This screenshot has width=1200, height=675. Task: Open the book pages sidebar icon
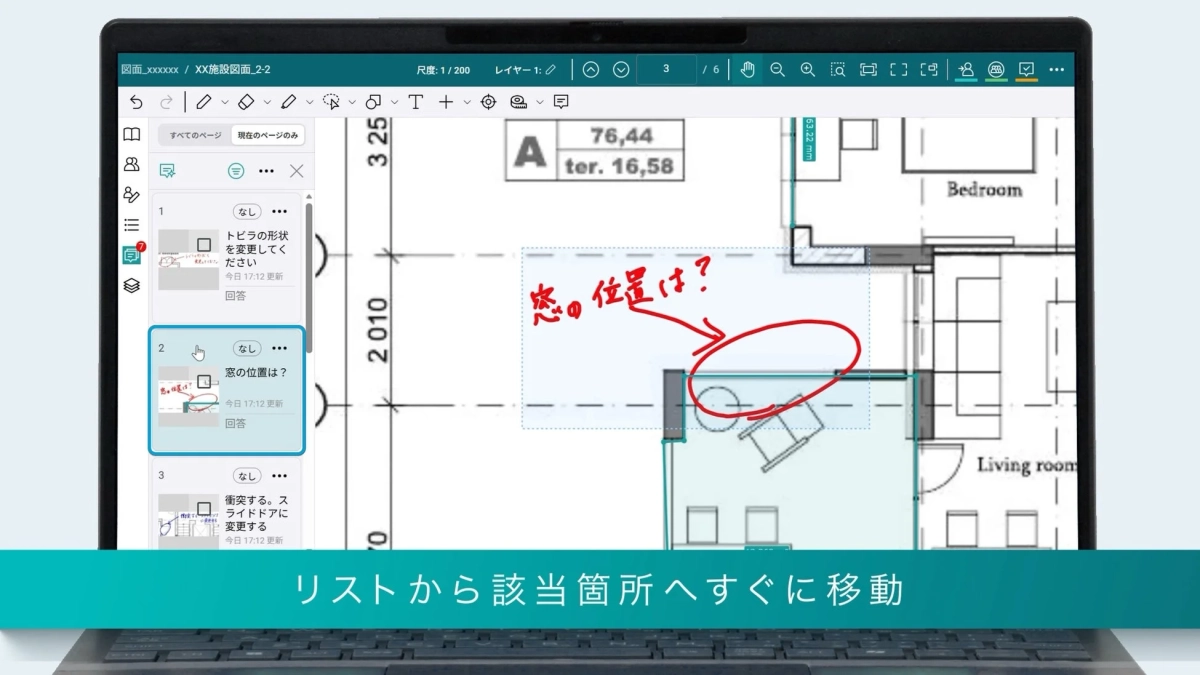coord(131,135)
